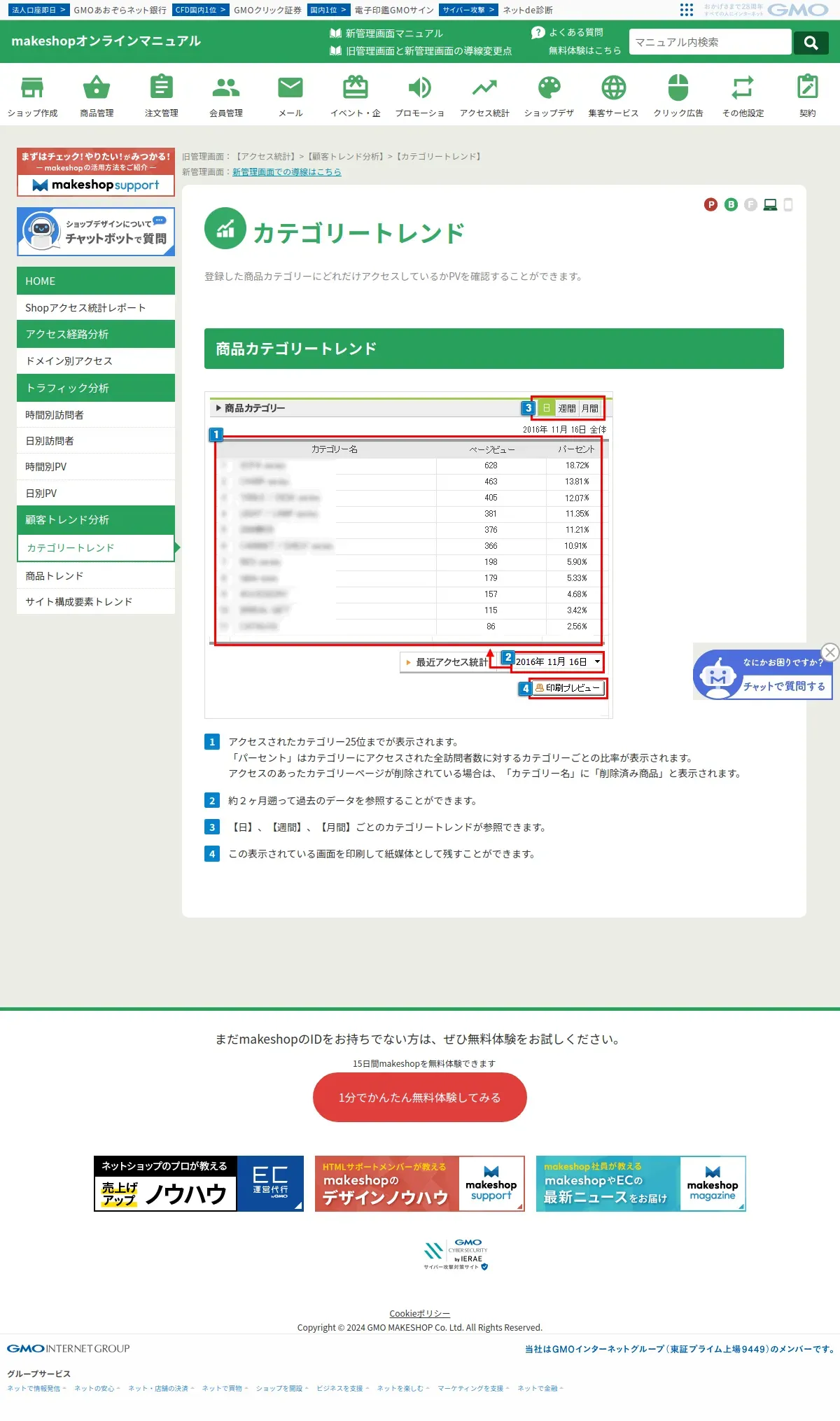Open the 契約 document pen icon
The height and width of the screenshot is (1421, 840).
(x=808, y=87)
